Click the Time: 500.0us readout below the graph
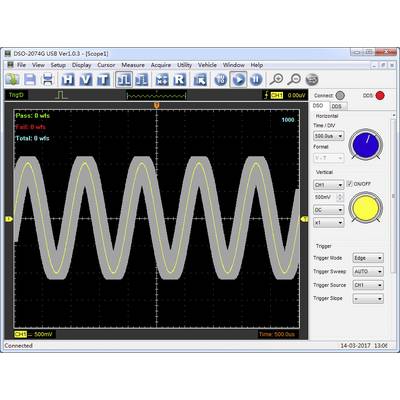Screen dimensions: 400x400 tap(277, 334)
